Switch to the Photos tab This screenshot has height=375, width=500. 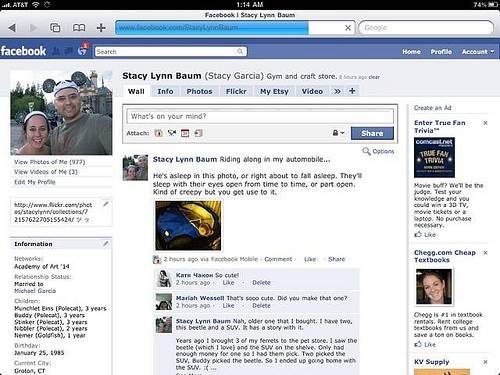199,91
